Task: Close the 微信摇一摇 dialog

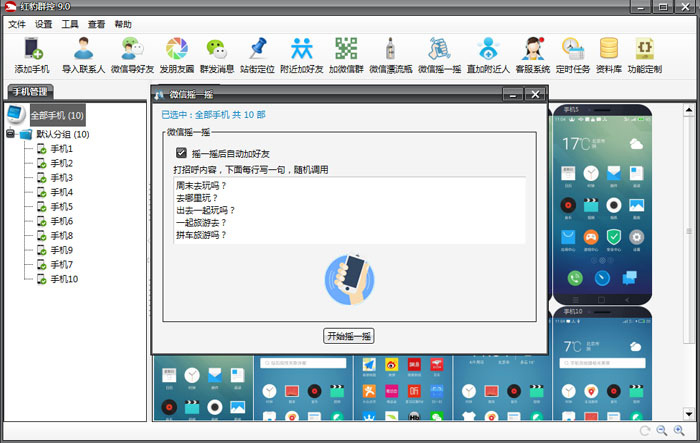Action: coord(535,94)
